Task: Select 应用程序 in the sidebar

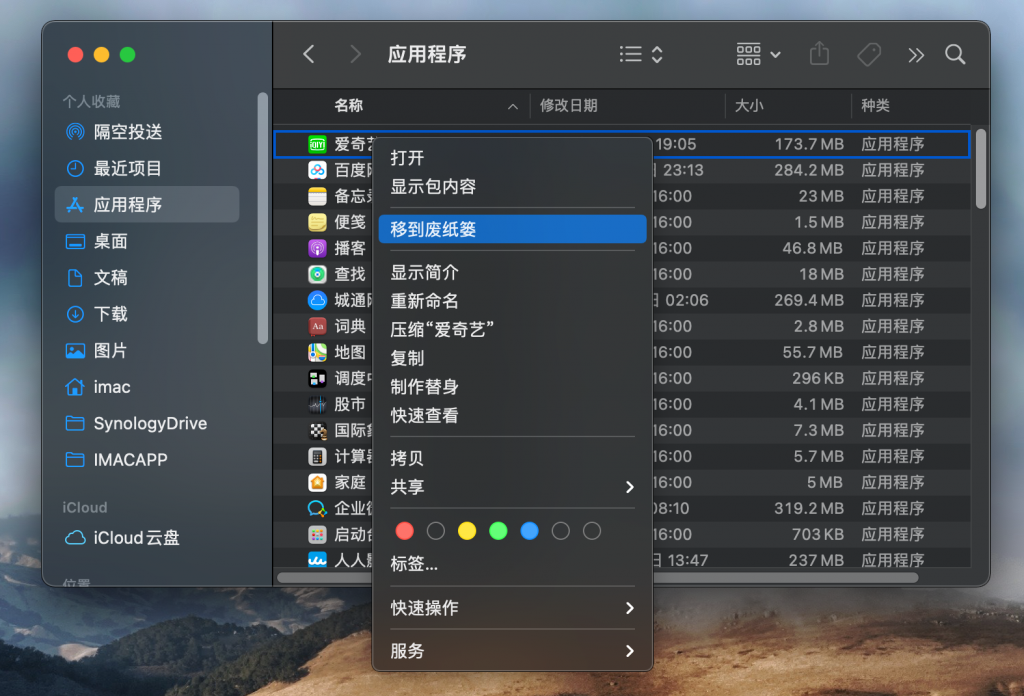Action: pos(147,204)
